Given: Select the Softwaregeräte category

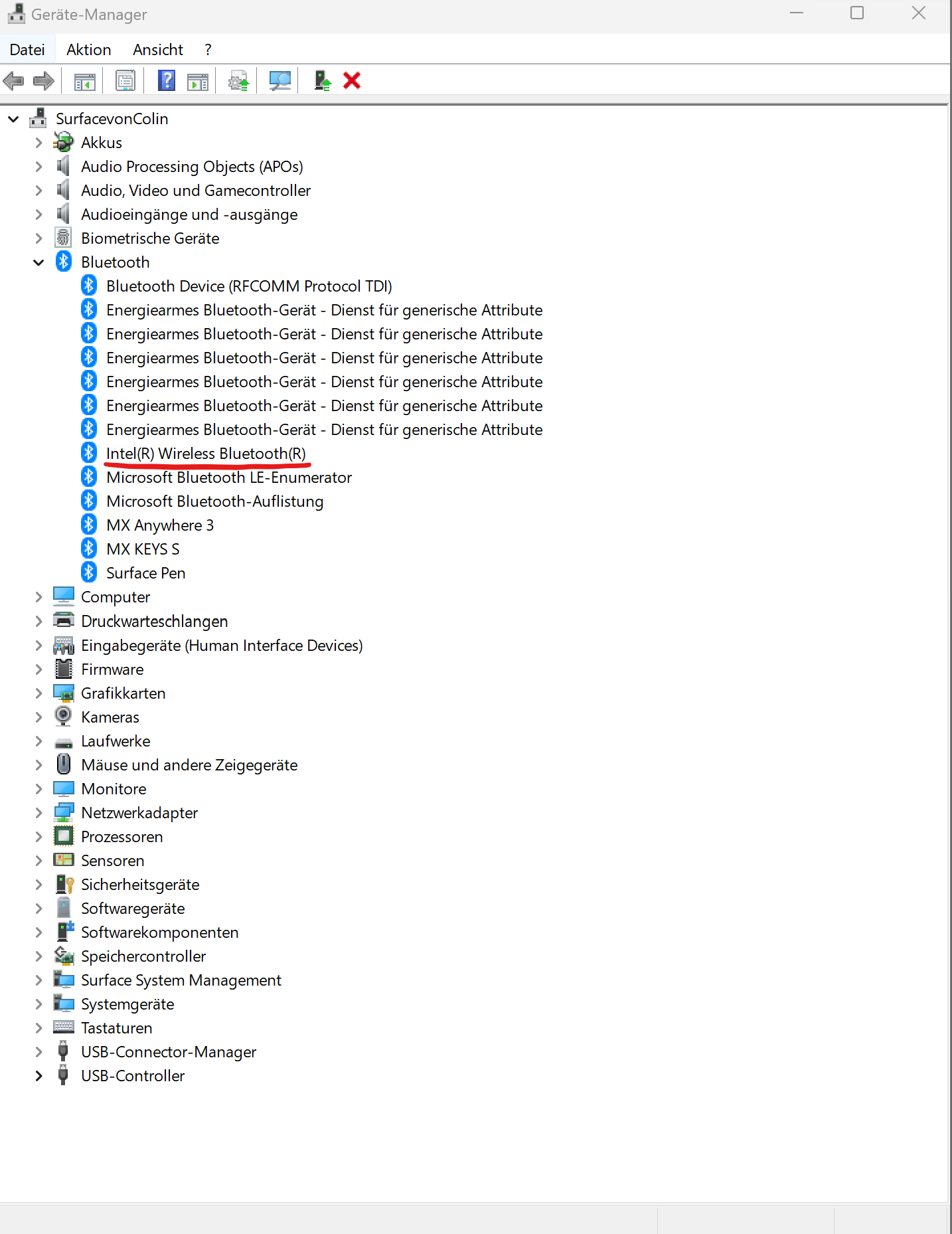Looking at the screenshot, I should point(133,909).
